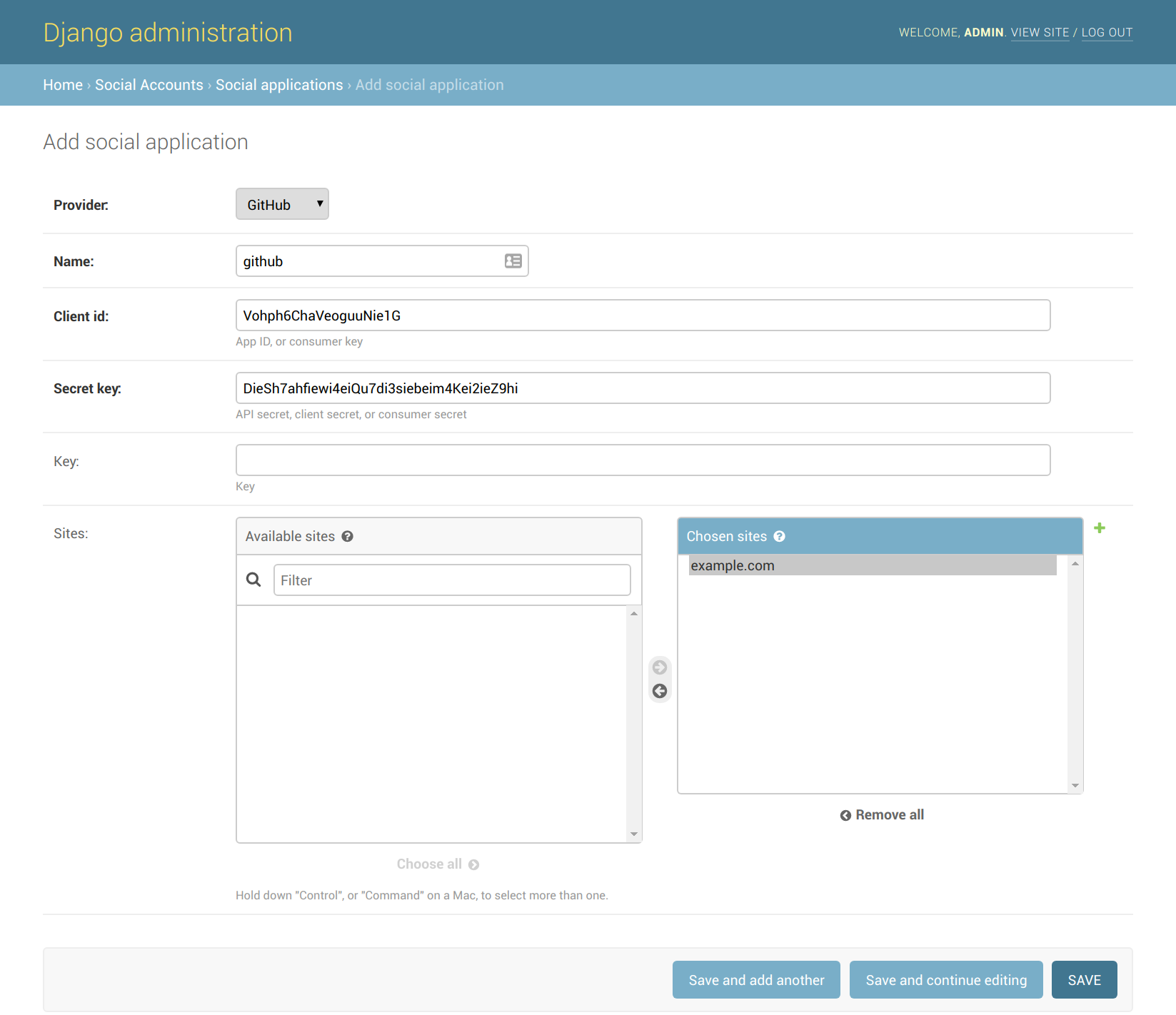Click the Choose all arrow icon
The height and width of the screenshot is (1015, 1176).
pyautogui.click(x=473, y=865)
